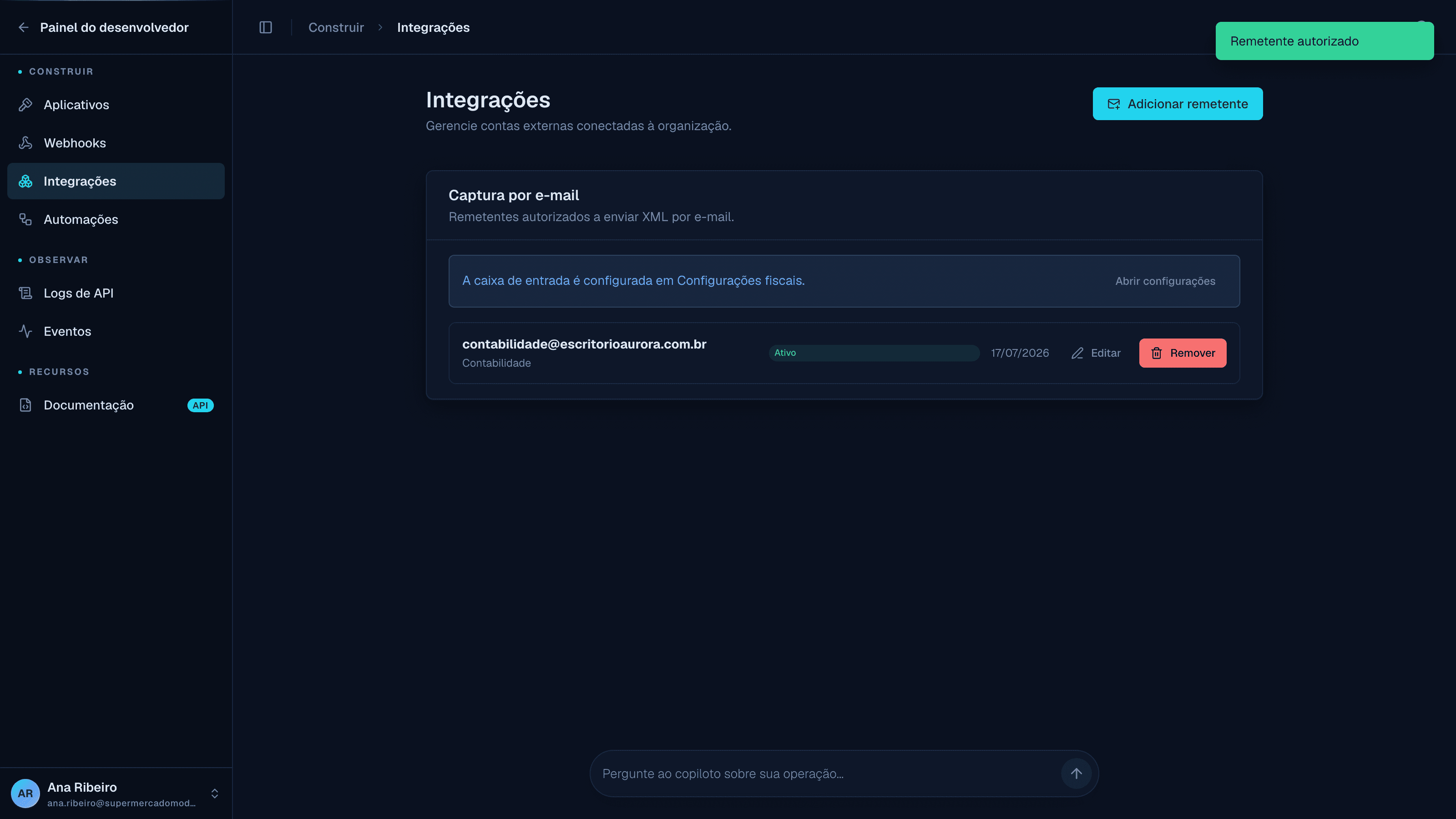1456x819 pixels.
Task: Click the copilot question input field
Action: coord(828,773)
